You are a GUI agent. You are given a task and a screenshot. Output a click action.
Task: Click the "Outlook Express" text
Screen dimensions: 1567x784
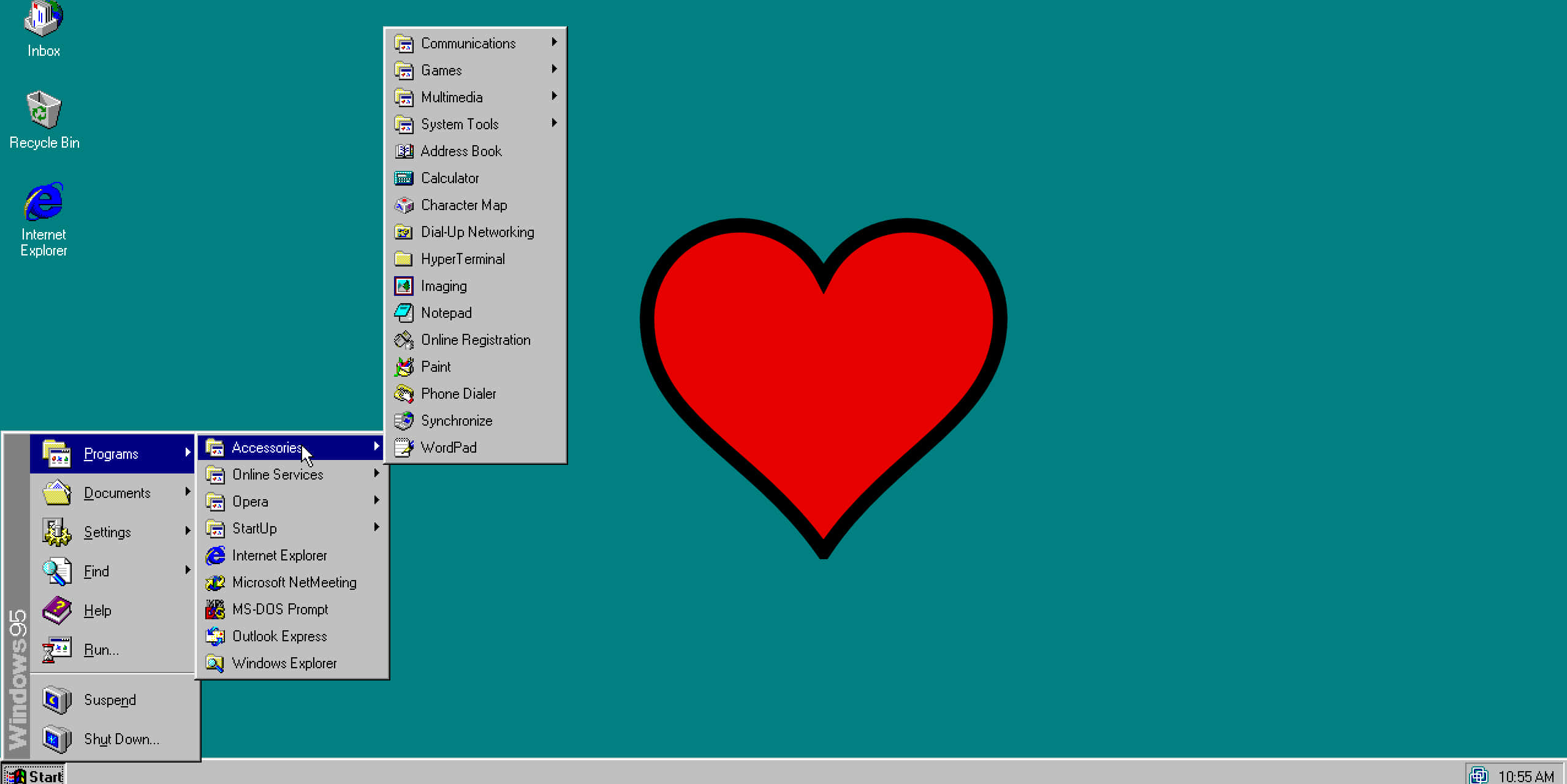[x=279, y=636]
